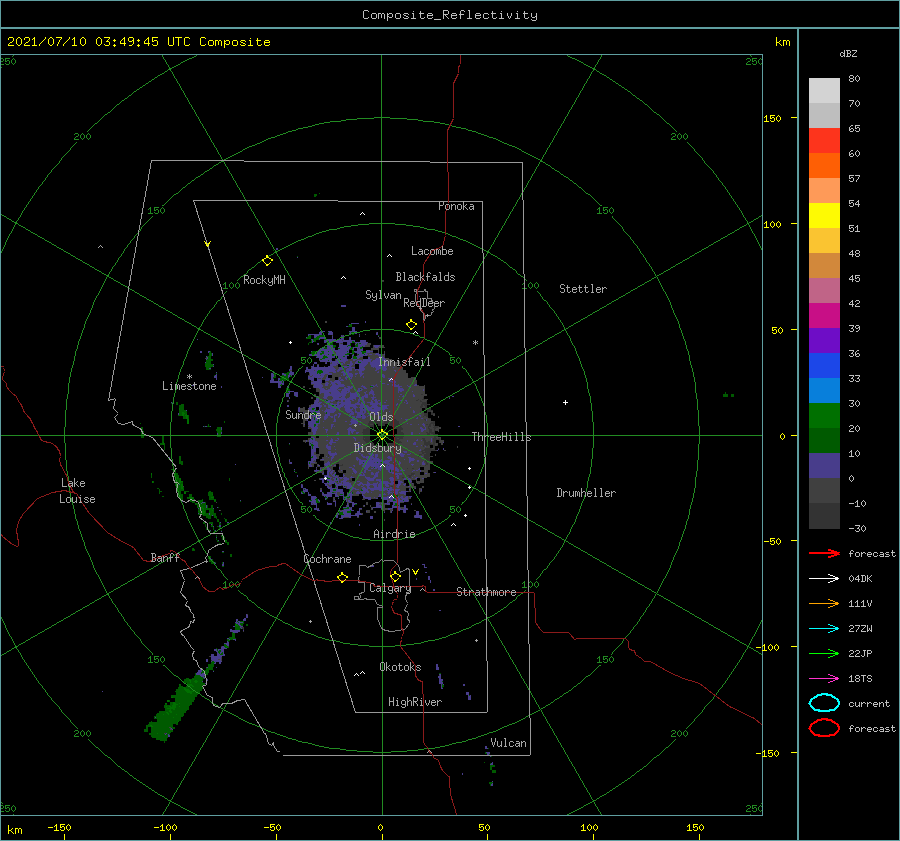
Task: Click the Didsbury label
Action: point(377,448)
